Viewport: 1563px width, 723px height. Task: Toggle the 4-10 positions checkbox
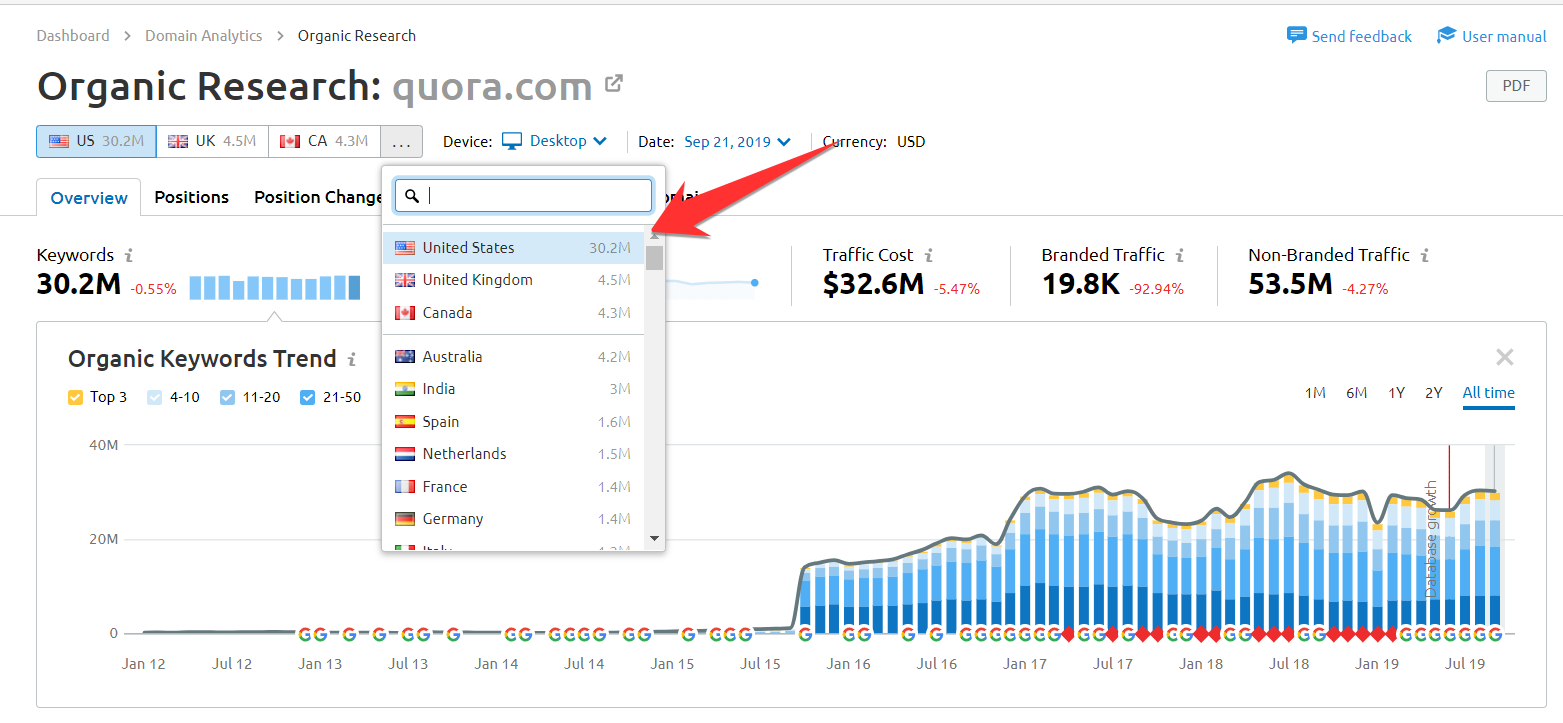pos(155,397)
